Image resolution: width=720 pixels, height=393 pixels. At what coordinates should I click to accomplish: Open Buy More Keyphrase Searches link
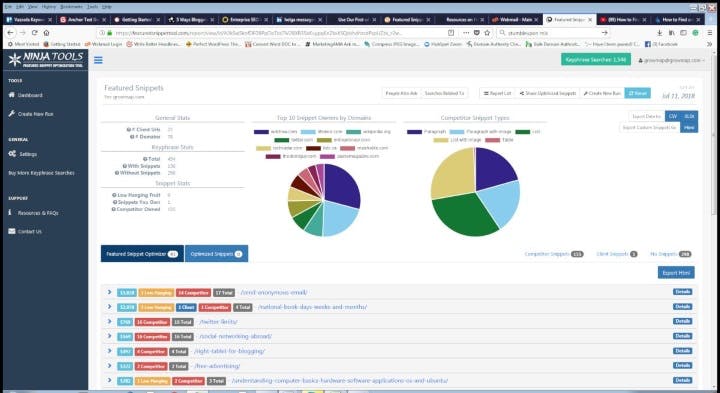click(41, 173)
